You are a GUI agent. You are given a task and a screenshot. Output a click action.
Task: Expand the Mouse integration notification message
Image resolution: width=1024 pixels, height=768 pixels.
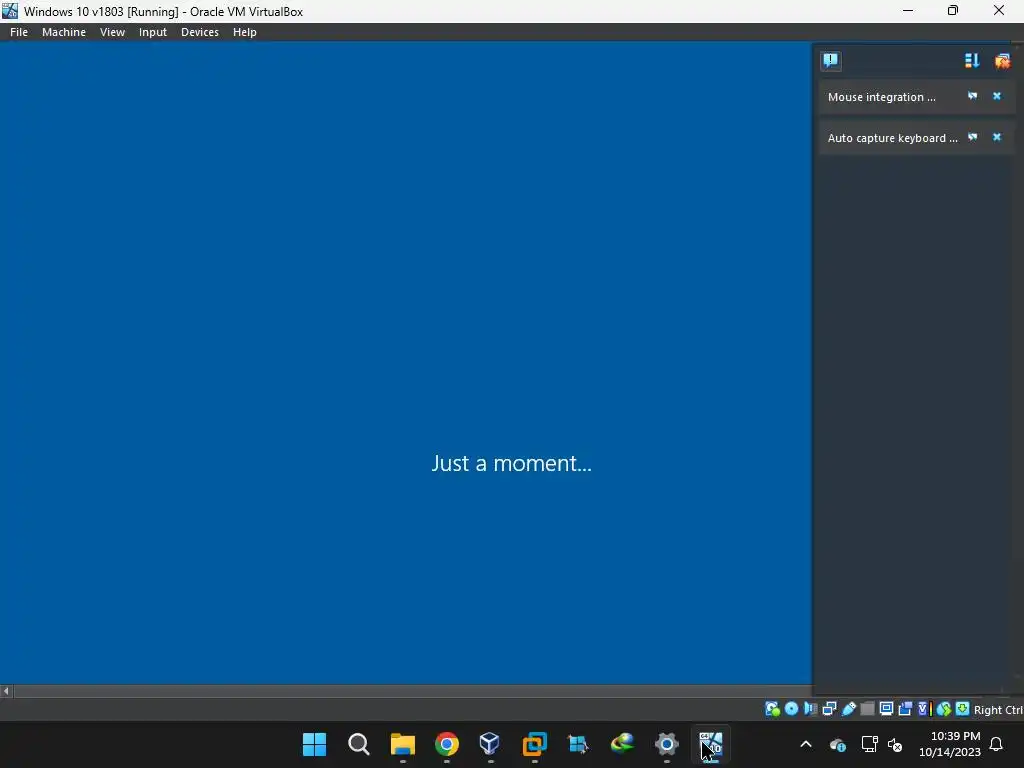pyautogui.click(x=882, y=97)
